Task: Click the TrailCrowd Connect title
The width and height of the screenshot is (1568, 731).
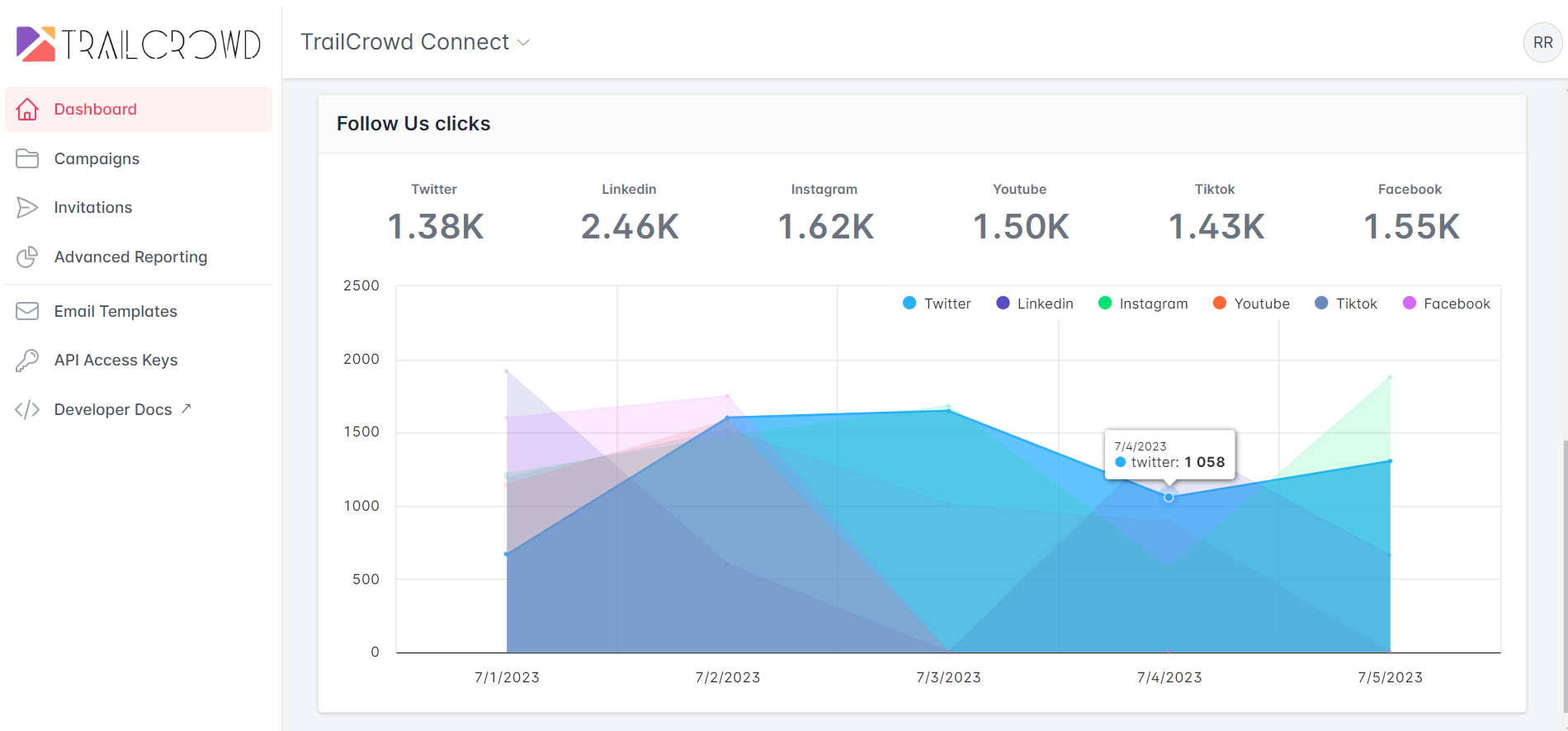Action: 404,42
